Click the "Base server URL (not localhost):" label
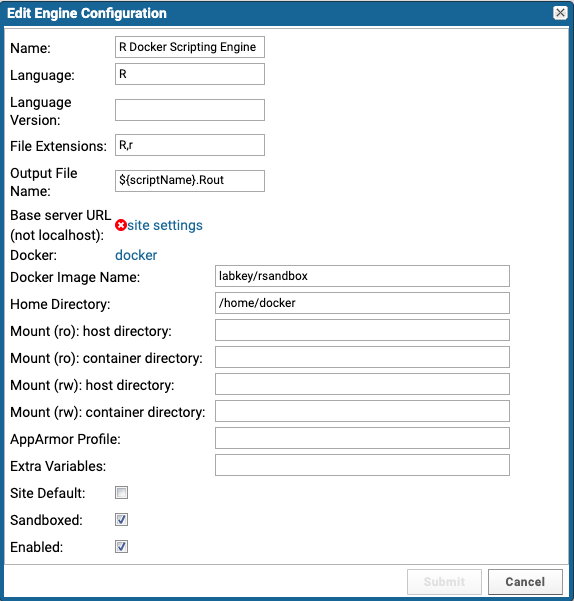This screenshot has height=601, width=574. (61, 225)
